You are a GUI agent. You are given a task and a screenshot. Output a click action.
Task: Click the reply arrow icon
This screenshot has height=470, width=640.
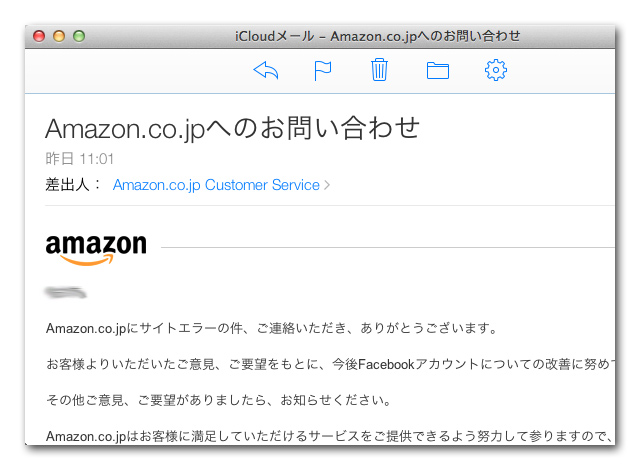266,70
